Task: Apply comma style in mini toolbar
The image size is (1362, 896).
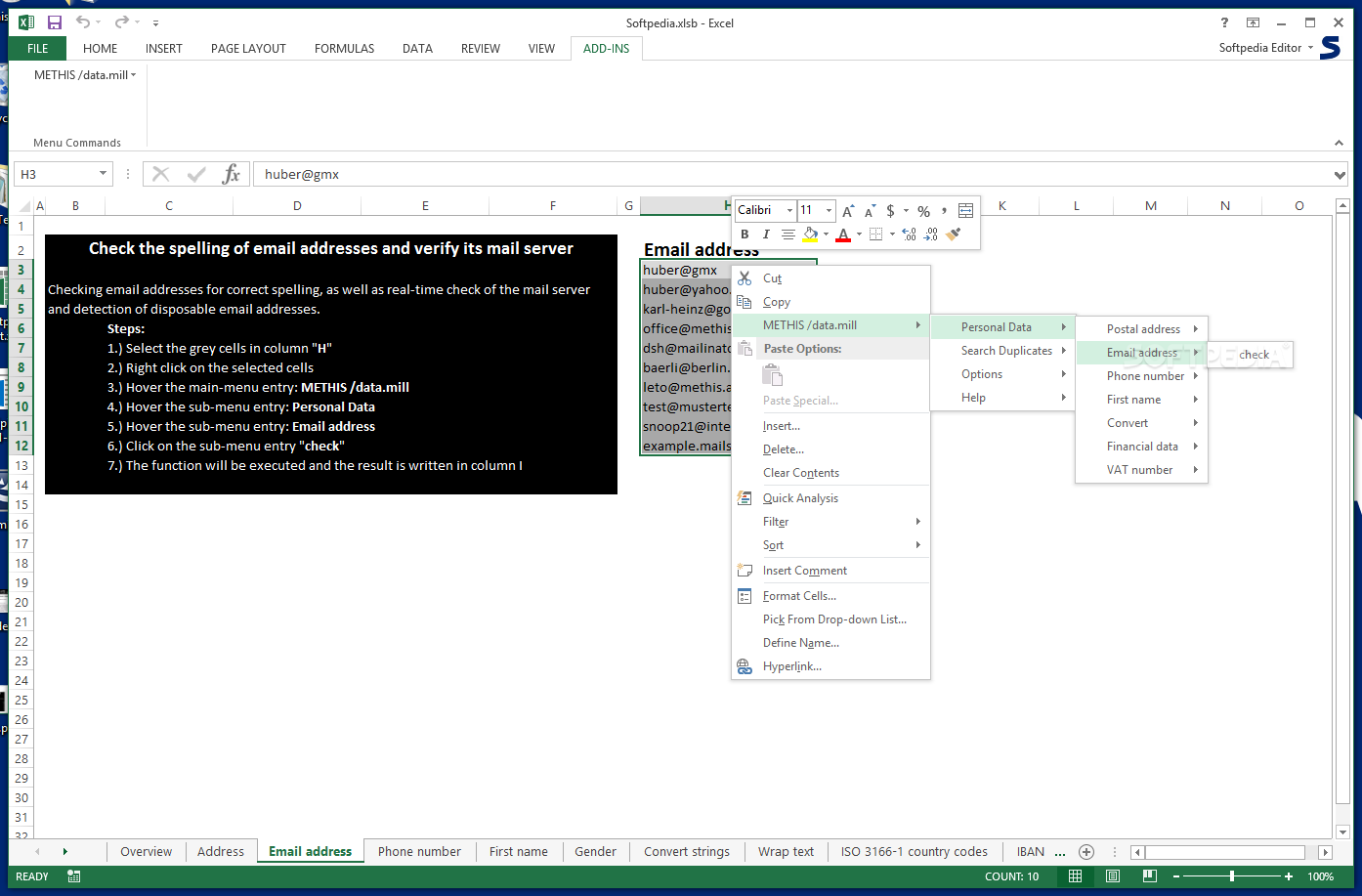Action: click(x=944, y=210)
